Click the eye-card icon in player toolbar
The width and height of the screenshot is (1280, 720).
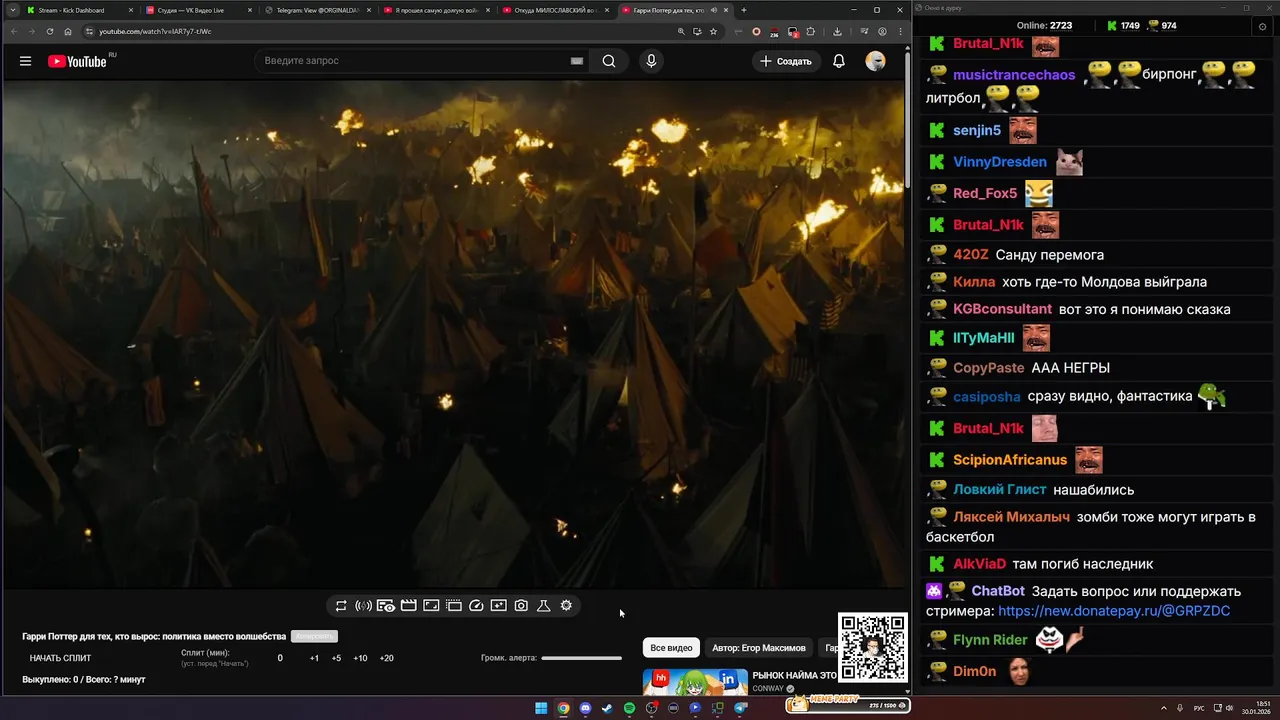[386, 606]
